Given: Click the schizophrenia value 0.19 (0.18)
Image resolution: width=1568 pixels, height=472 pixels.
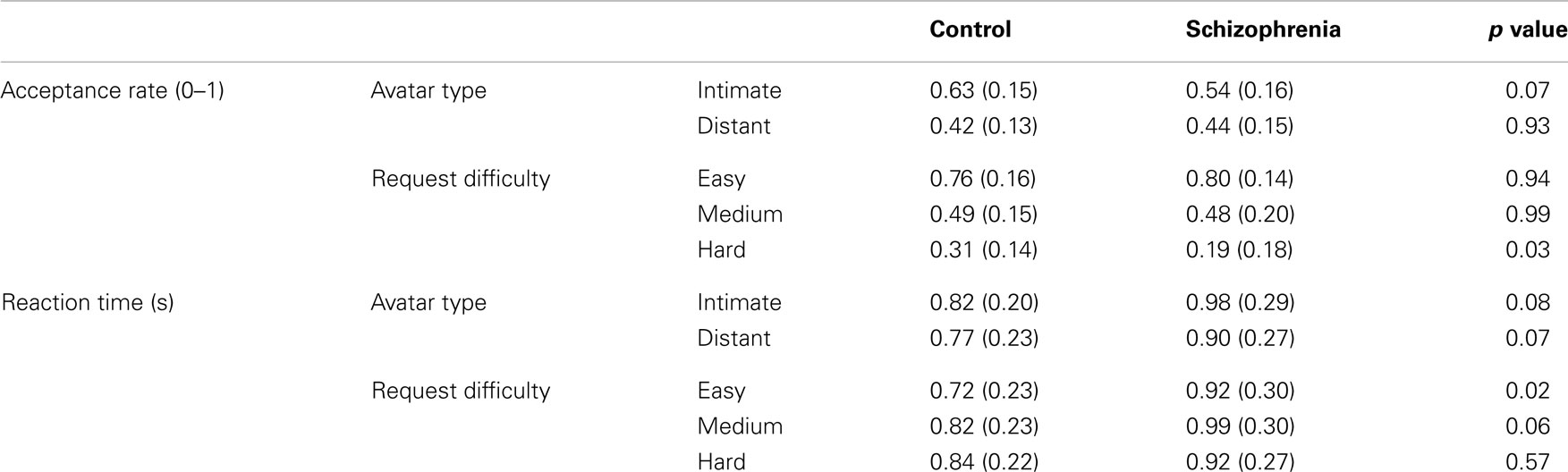Looking at the screenshot, I should click(x=1240, y=249).
